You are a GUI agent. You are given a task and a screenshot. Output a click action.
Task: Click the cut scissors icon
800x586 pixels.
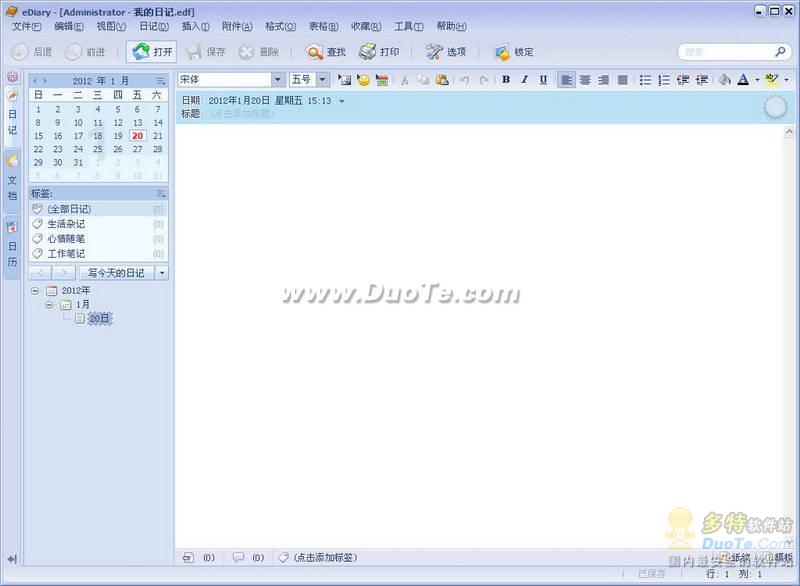click(404, 80)
